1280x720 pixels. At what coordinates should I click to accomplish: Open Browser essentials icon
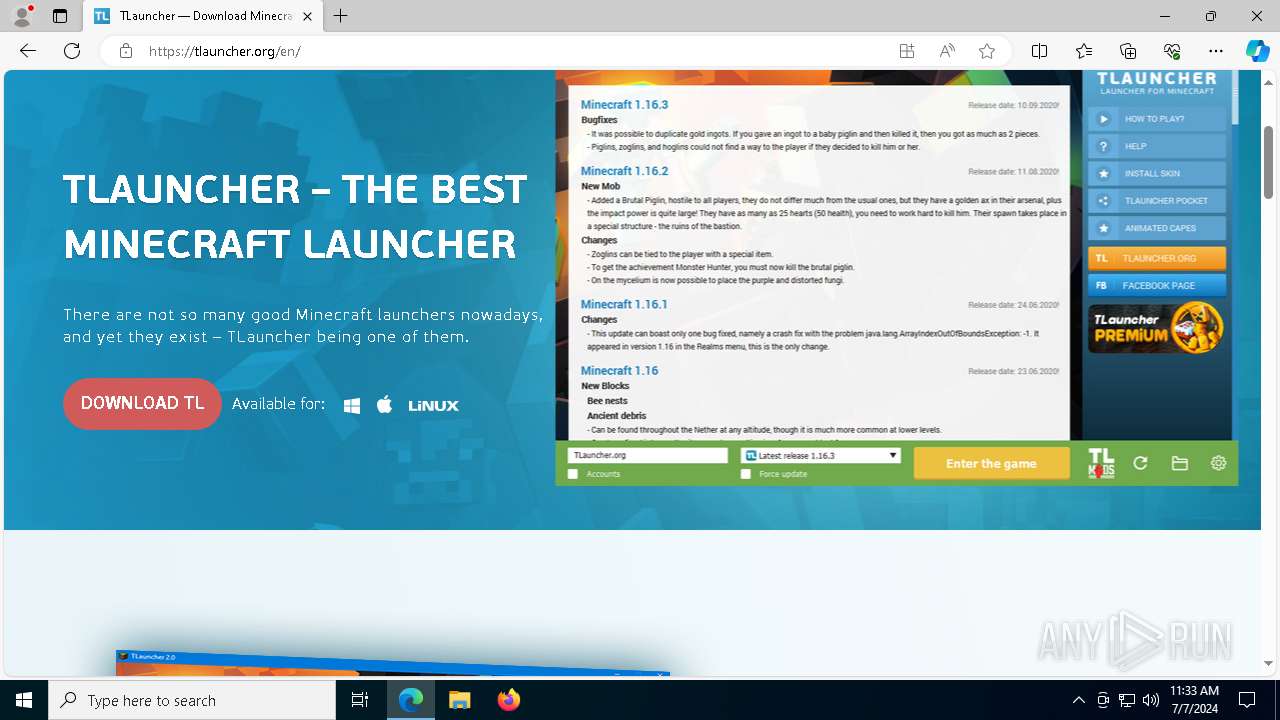(x=1172, y=51)
